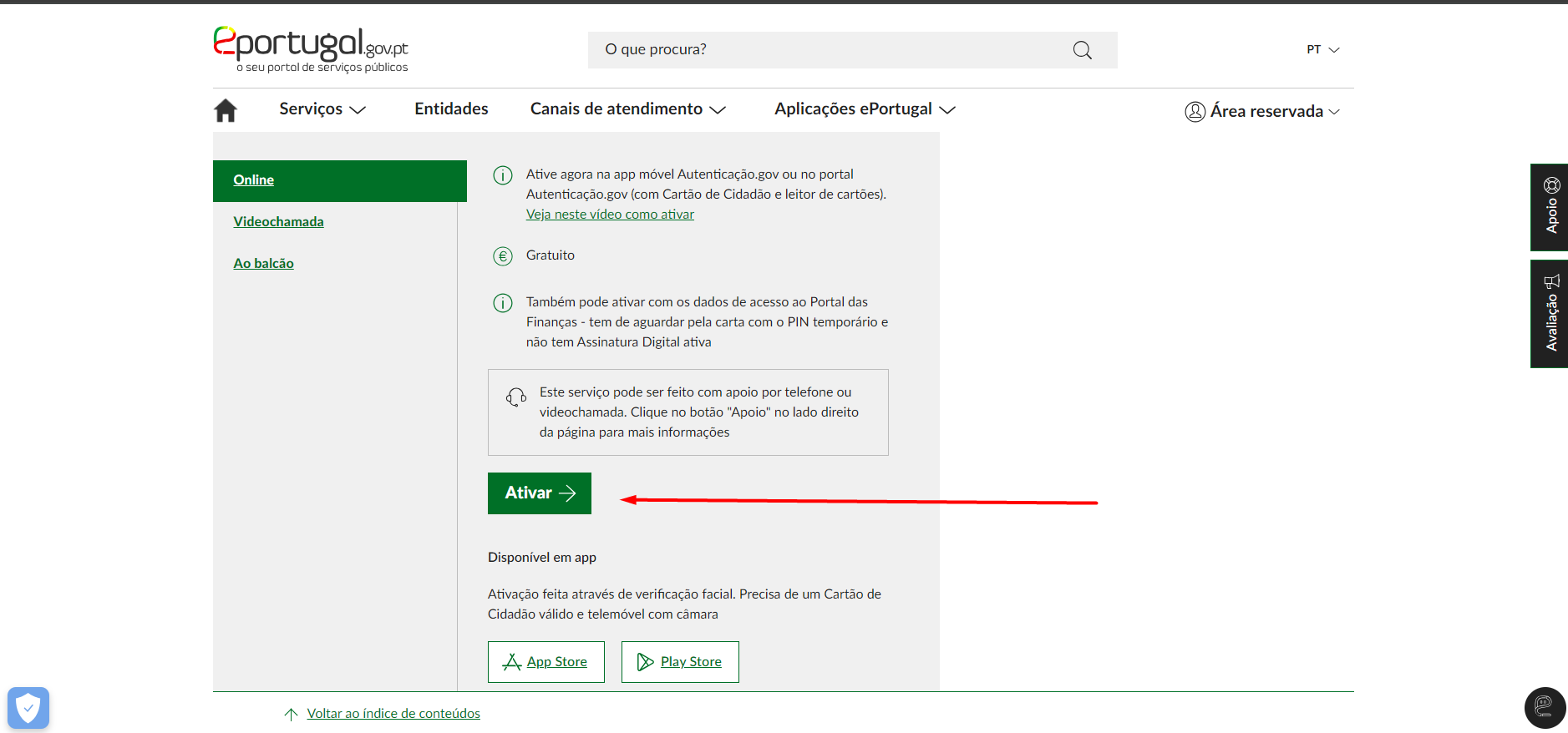Click the up arrow icon by Voltar ao índice
This screenshot has height=733, width=1568.
pos(291,714)
